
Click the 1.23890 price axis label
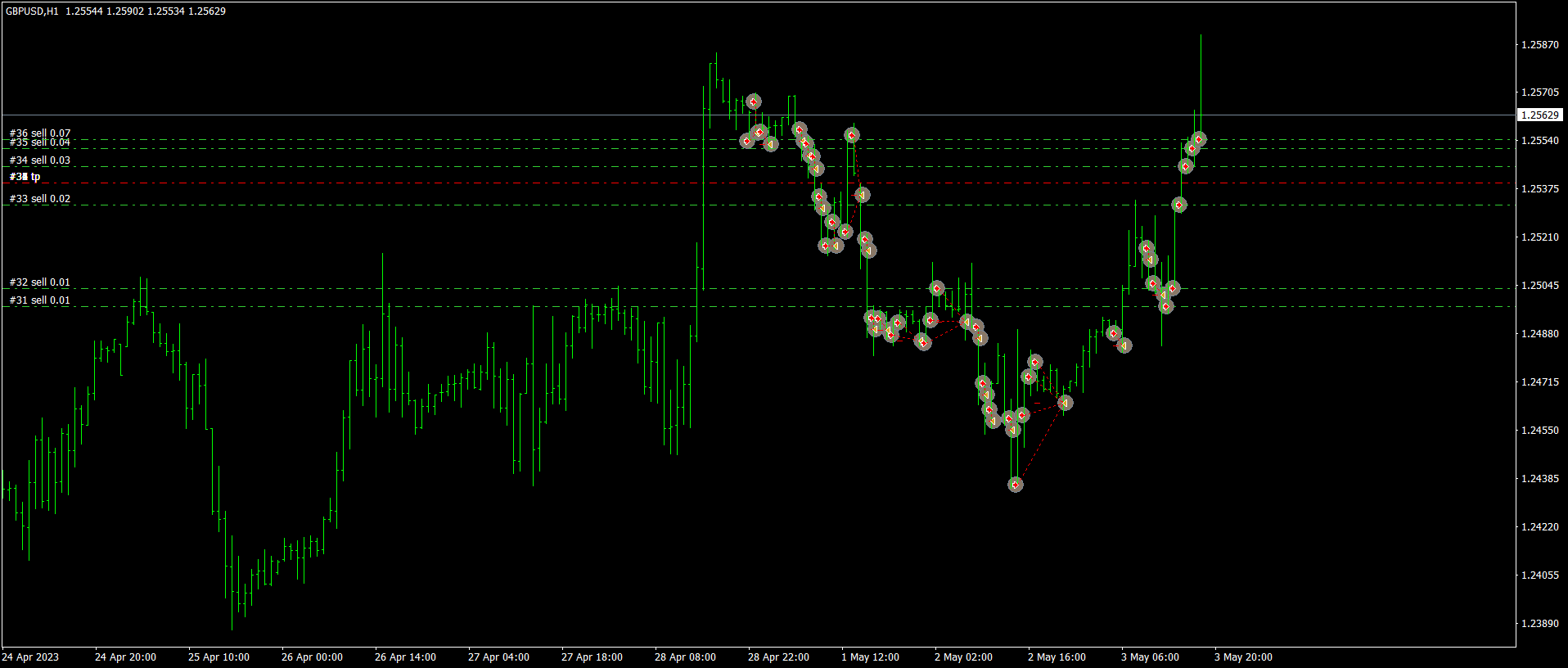click(1540, 624)
